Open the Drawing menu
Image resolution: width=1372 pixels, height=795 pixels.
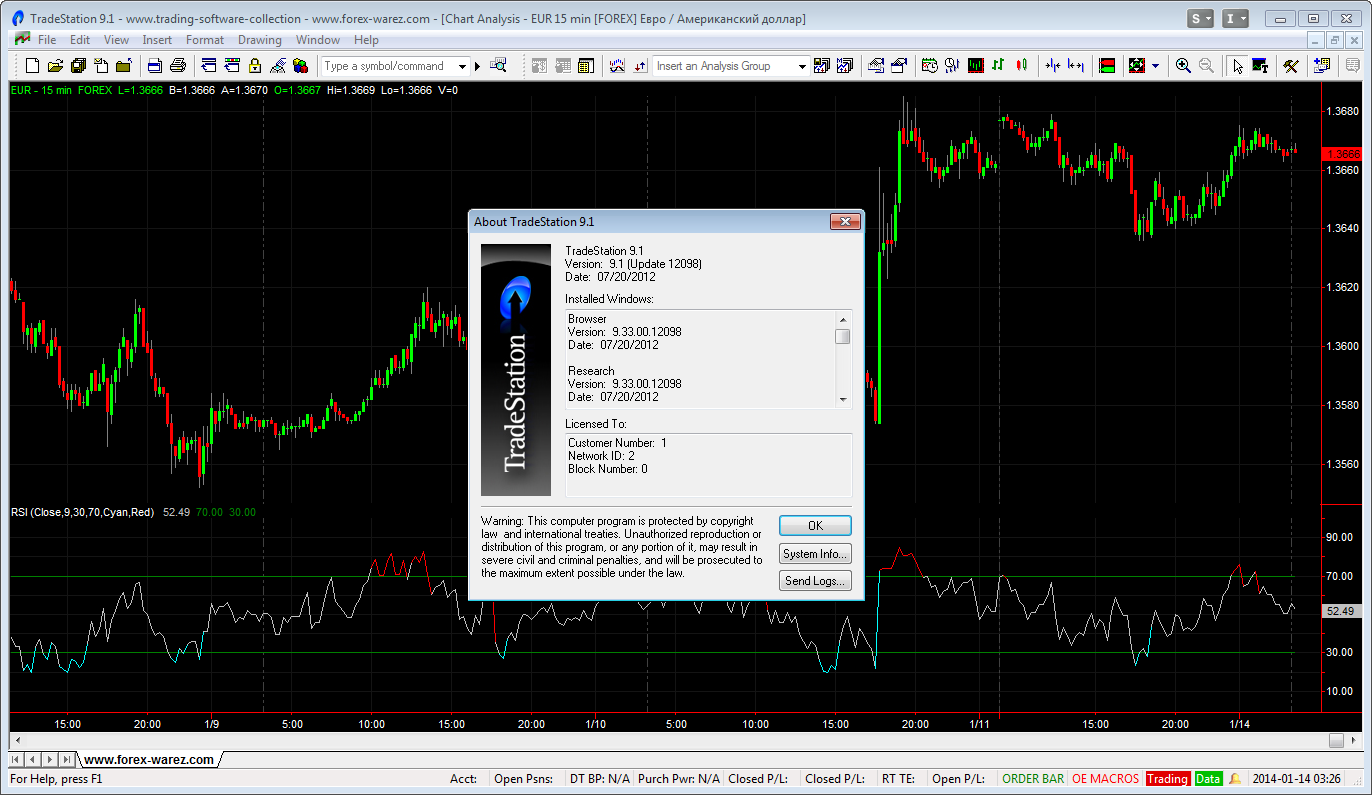click(259, 40)
